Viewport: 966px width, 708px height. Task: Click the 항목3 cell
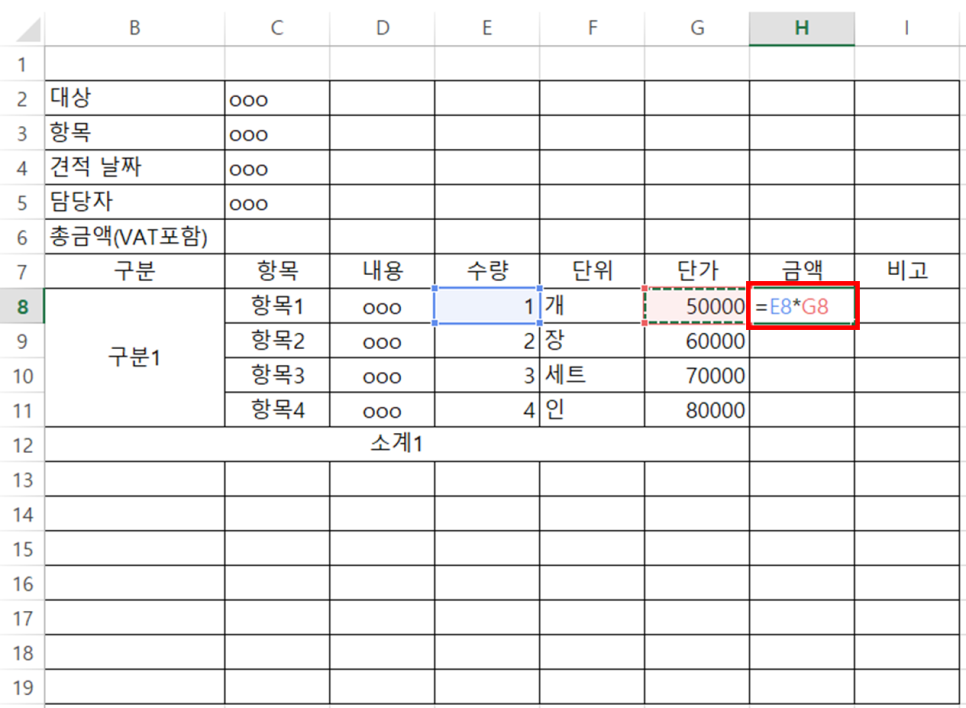click(277, 375)
